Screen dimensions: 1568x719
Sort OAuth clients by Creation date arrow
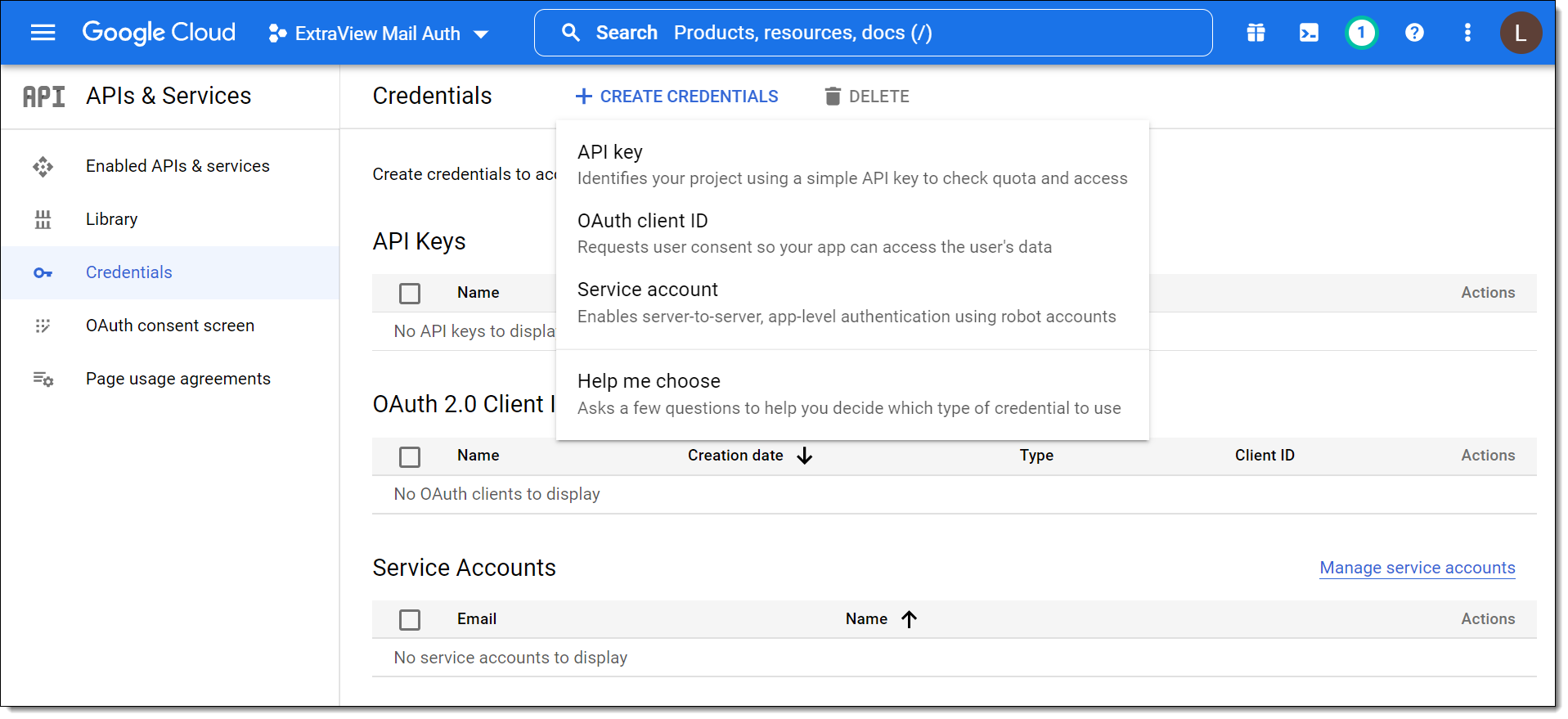[x=805, y=456]
